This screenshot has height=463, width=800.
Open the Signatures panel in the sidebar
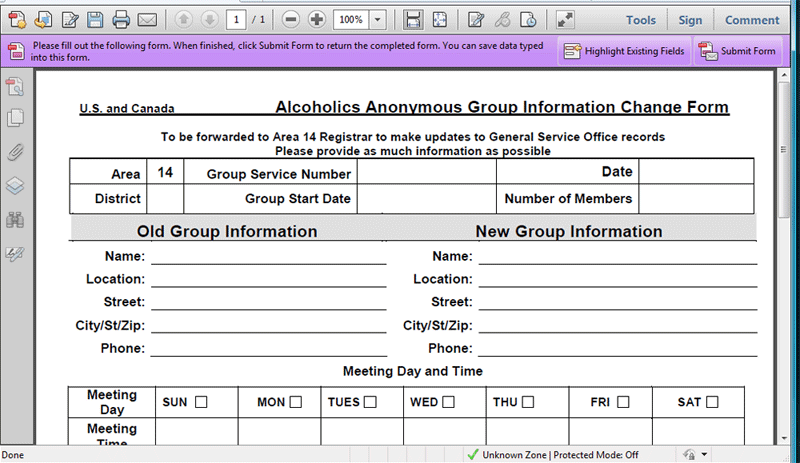point(15,254)
